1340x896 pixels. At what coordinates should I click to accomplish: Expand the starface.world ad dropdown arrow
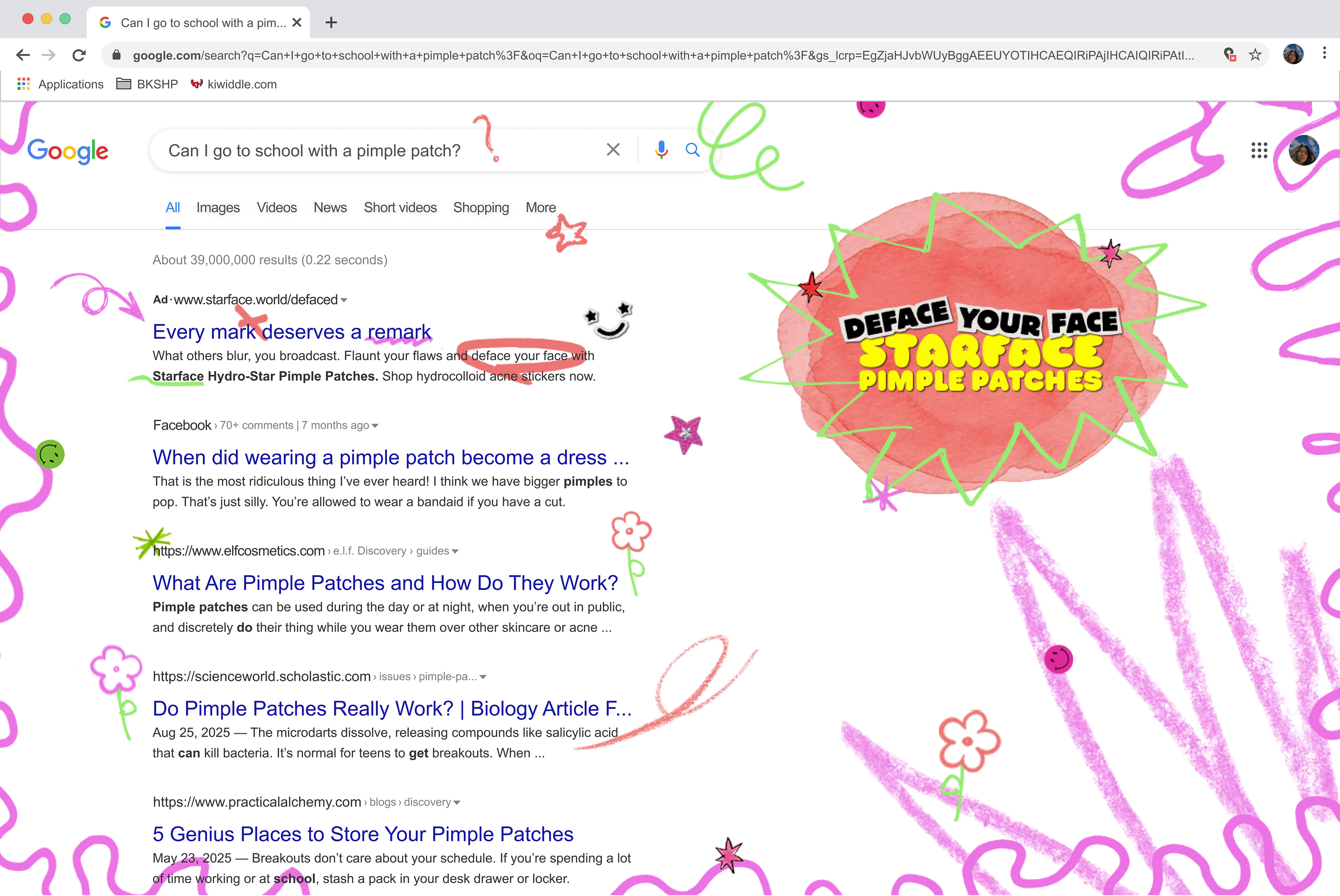point(344,300)
